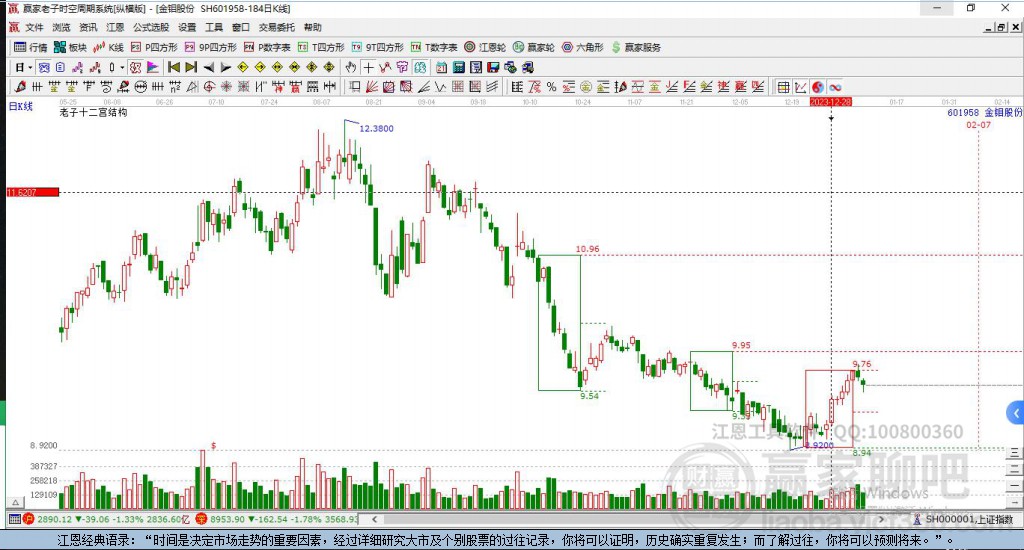Select the crosshair cursor tool

[369, 67]
